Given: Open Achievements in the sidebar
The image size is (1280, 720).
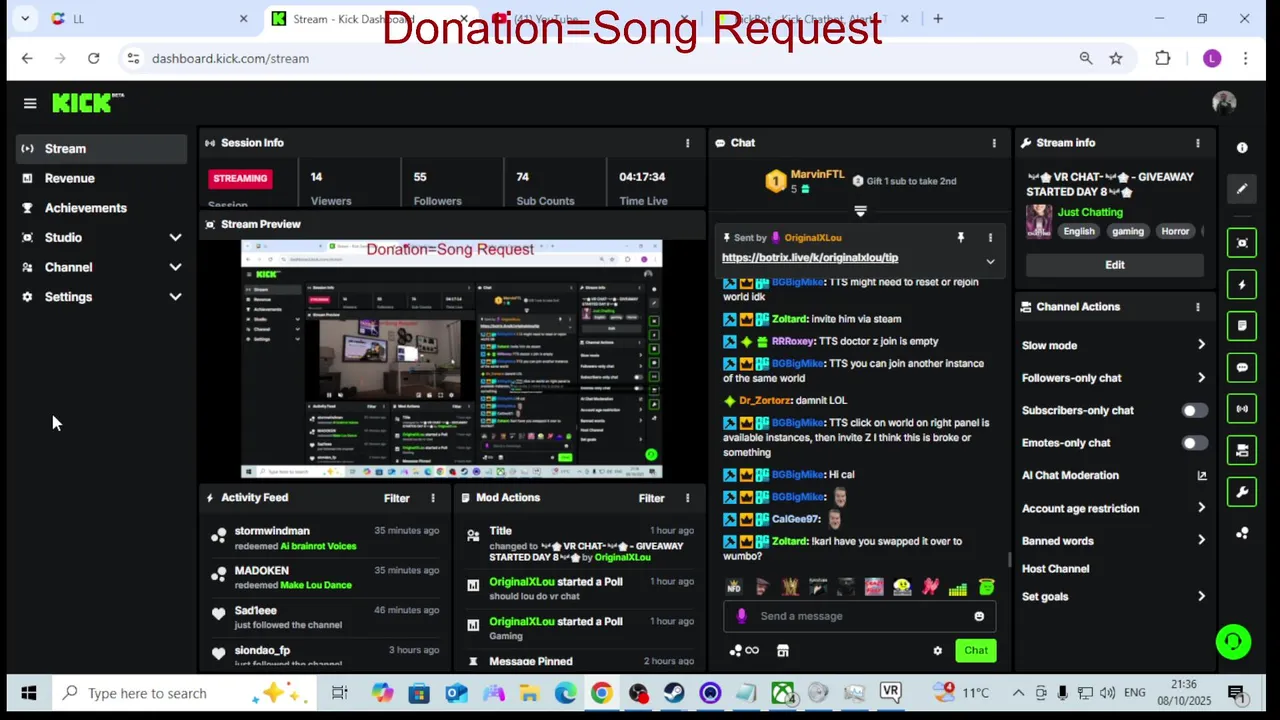Looking at the screenshot, I should click(101, 208).
